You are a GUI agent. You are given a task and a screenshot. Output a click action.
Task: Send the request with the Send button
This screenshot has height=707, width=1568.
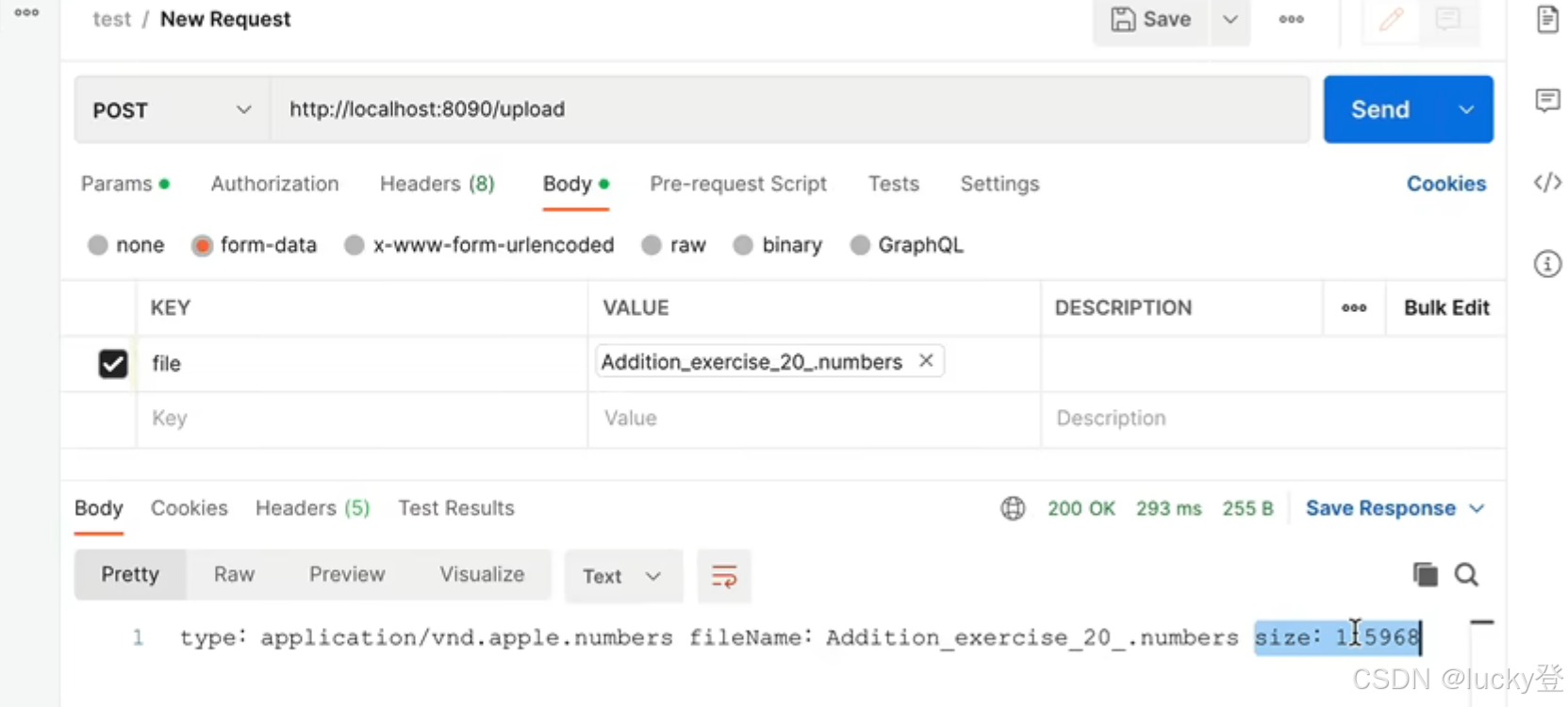click(1380, 109)
